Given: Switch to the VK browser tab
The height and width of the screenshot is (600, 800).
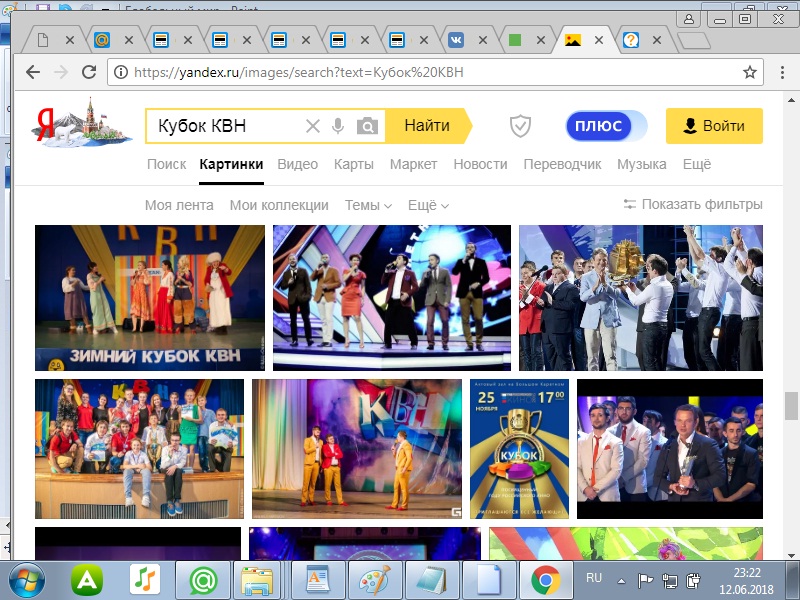Looking at the screenshot, I should 456,40.
